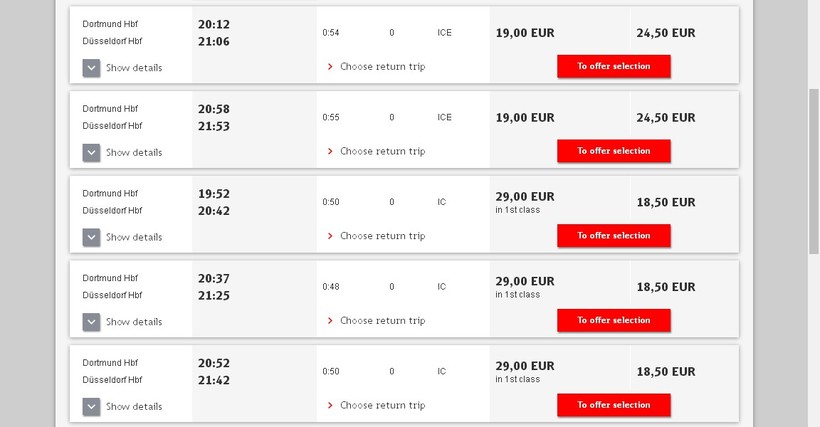Choose return trip for the 19:52 IC
Viewport: 820px width, 427px height.
tap(376, 236)
